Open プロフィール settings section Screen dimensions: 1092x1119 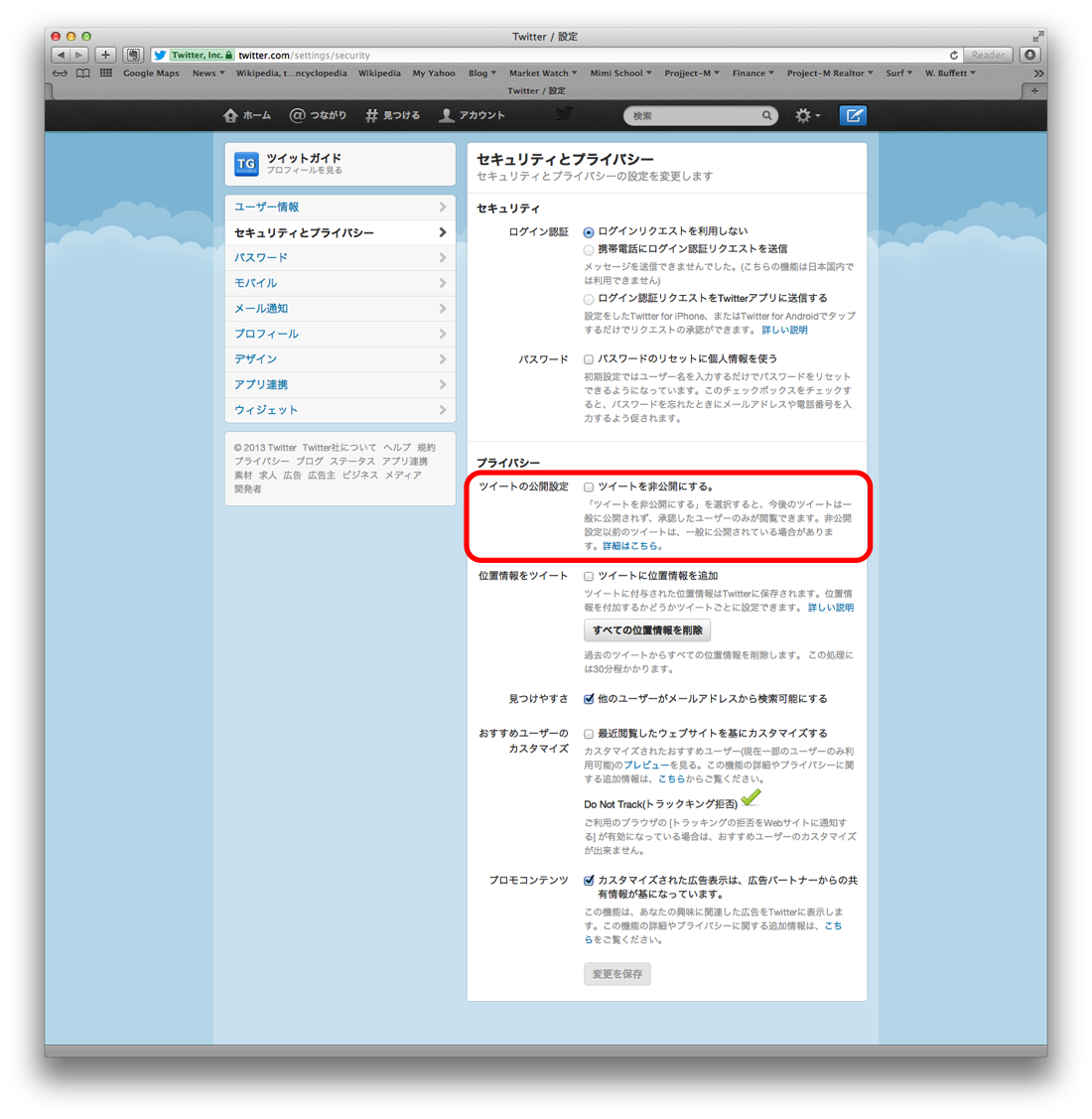[341, 334]
